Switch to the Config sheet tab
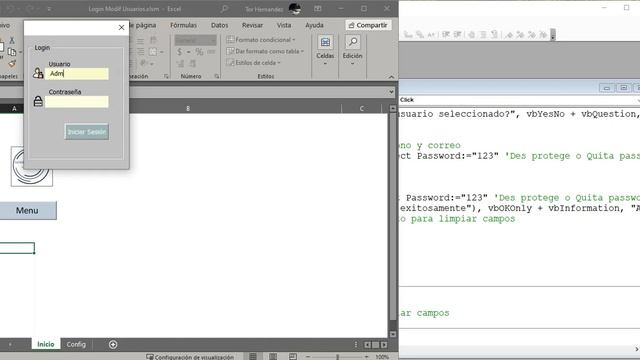The height and width of the screenshot is (360, 640). tap(76, 344)
